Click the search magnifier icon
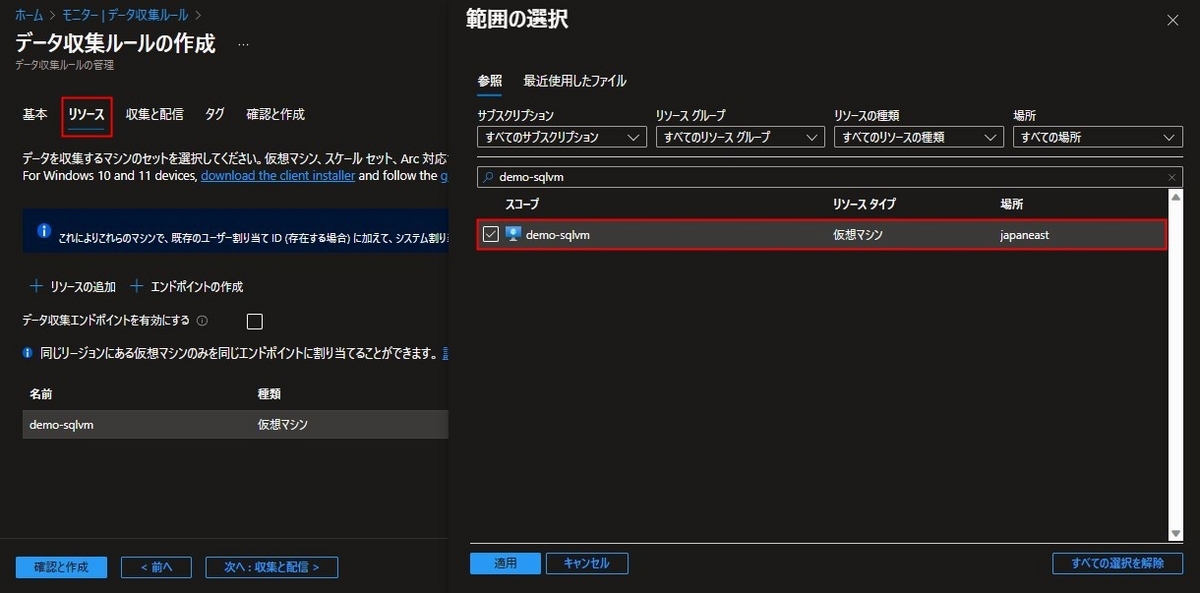This screenshot has width=1200, height=593. (488, 177)
